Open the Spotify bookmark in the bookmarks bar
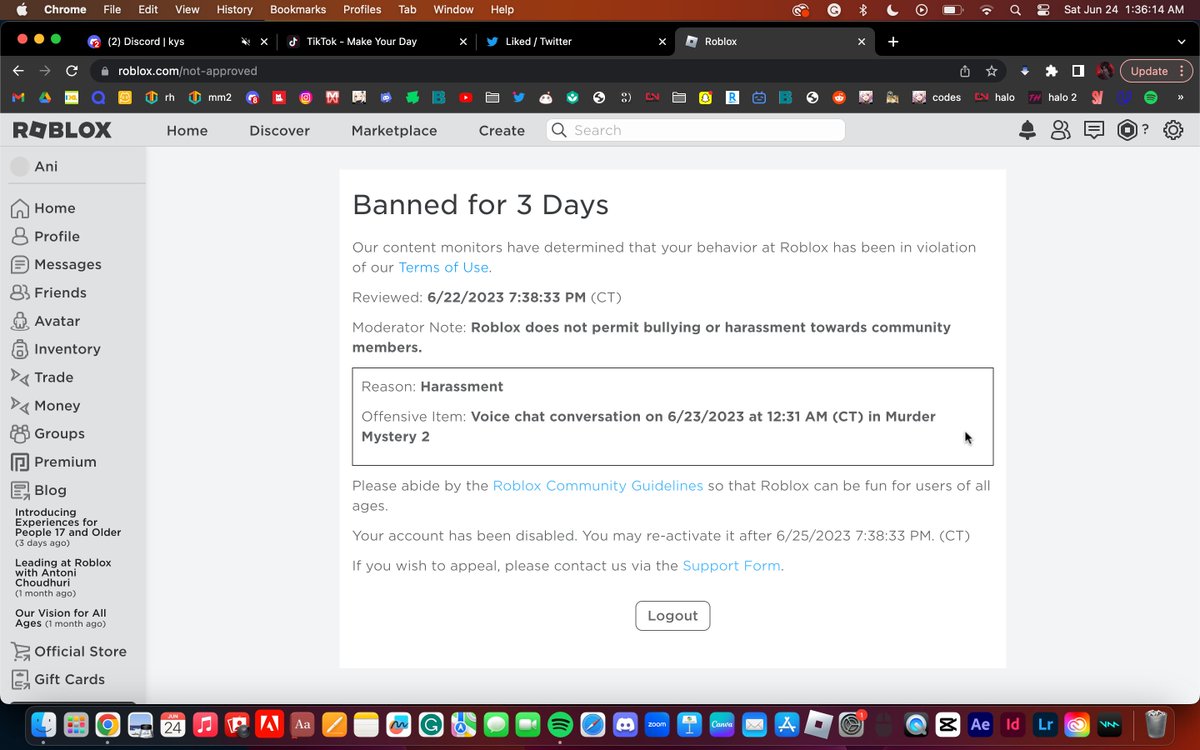1200x750 pixels. (1150, 97)
